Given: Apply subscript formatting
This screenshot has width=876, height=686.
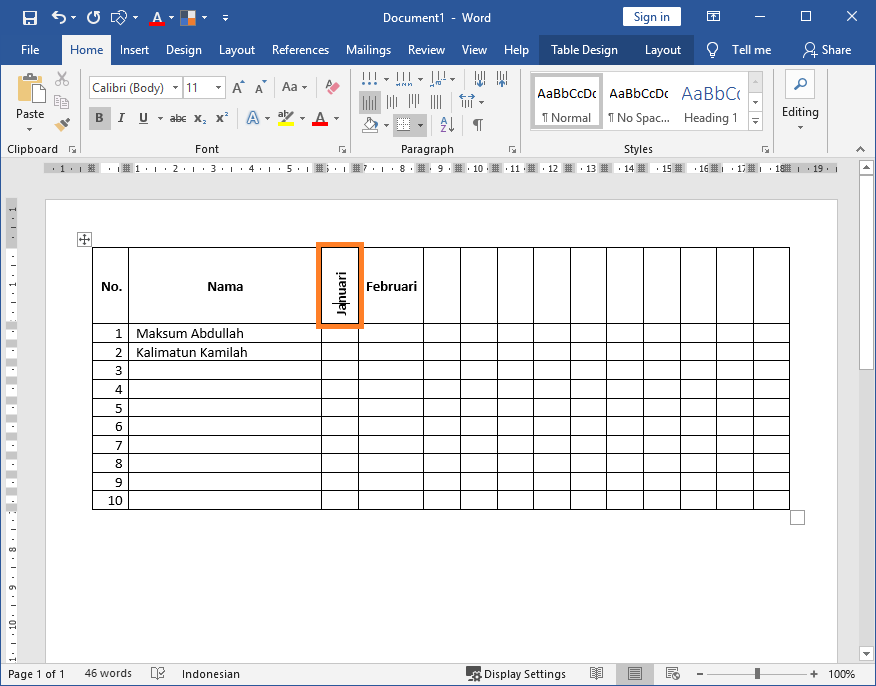Looking at the screenshot, I should (200, 118).
